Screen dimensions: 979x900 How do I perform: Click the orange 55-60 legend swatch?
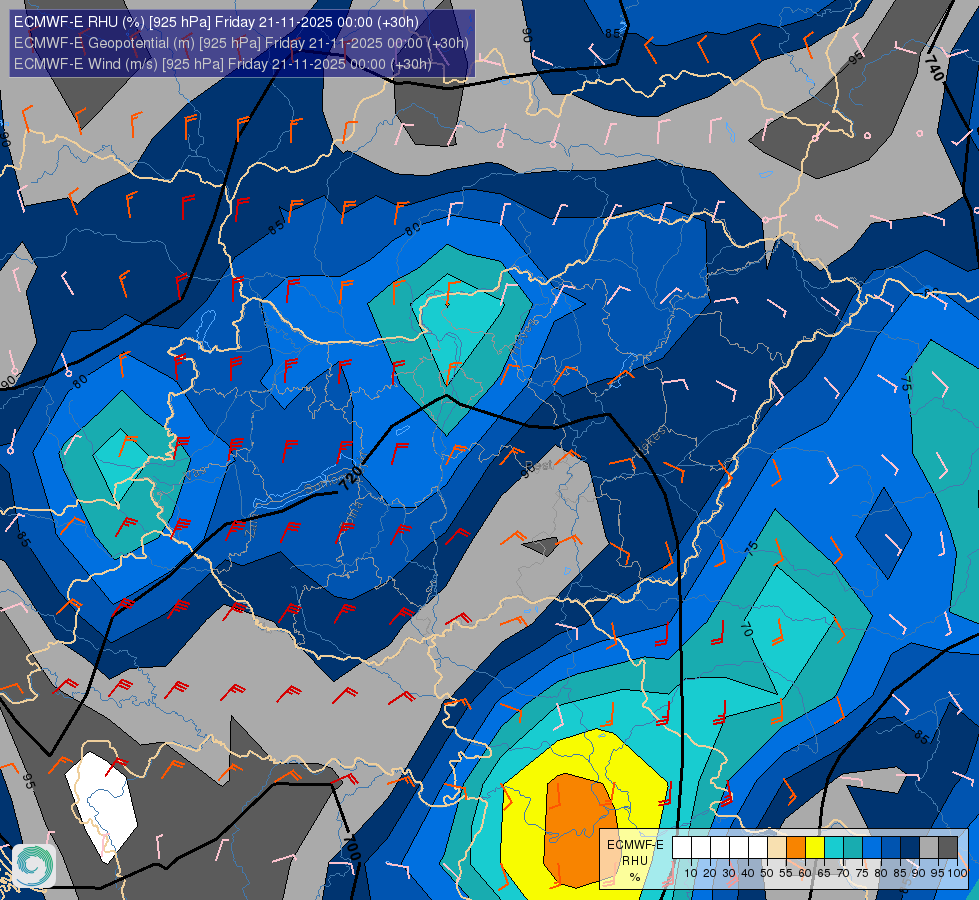coord(796,847)
